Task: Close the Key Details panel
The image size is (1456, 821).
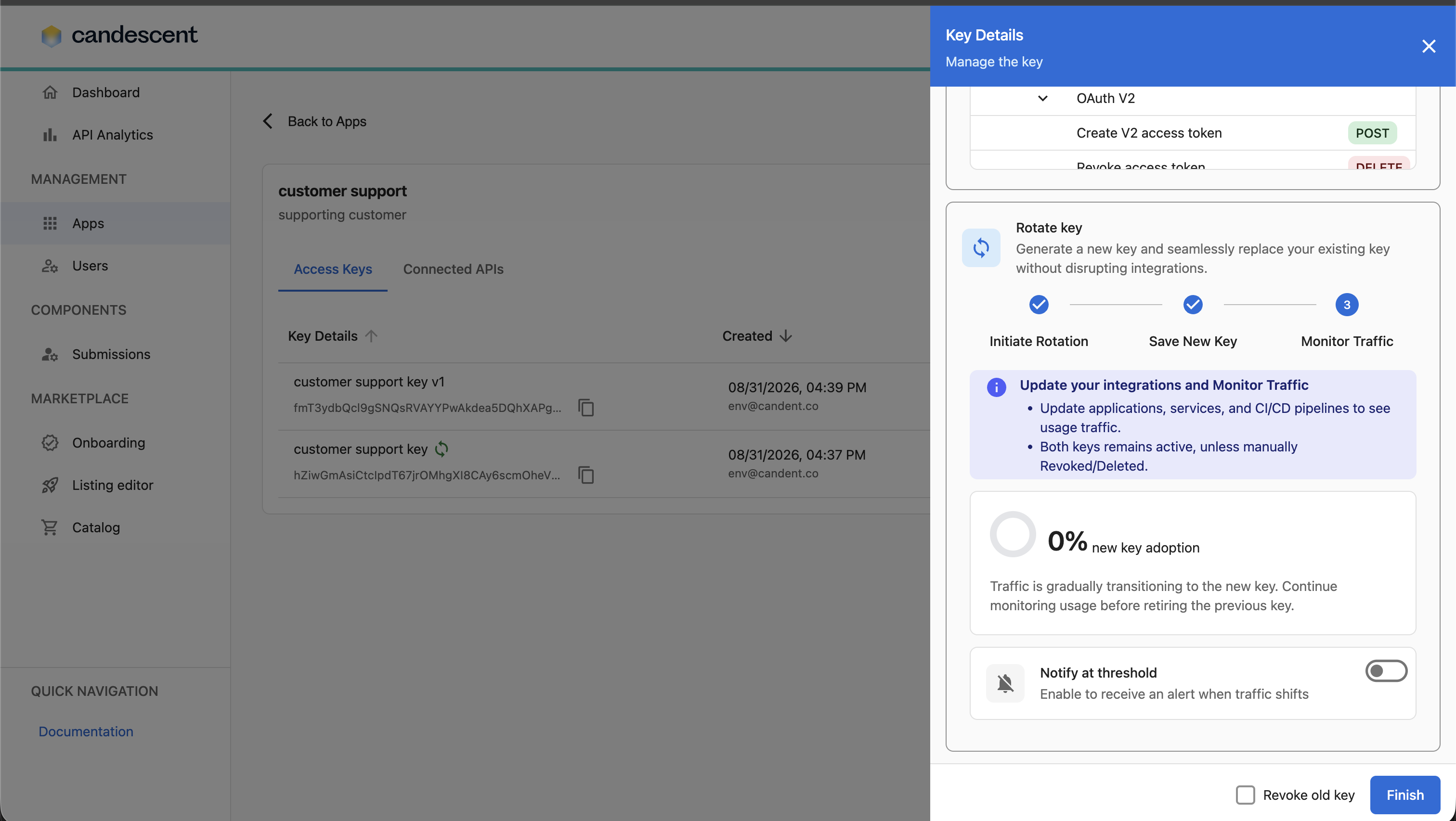Action: [x=1428, y=46]
